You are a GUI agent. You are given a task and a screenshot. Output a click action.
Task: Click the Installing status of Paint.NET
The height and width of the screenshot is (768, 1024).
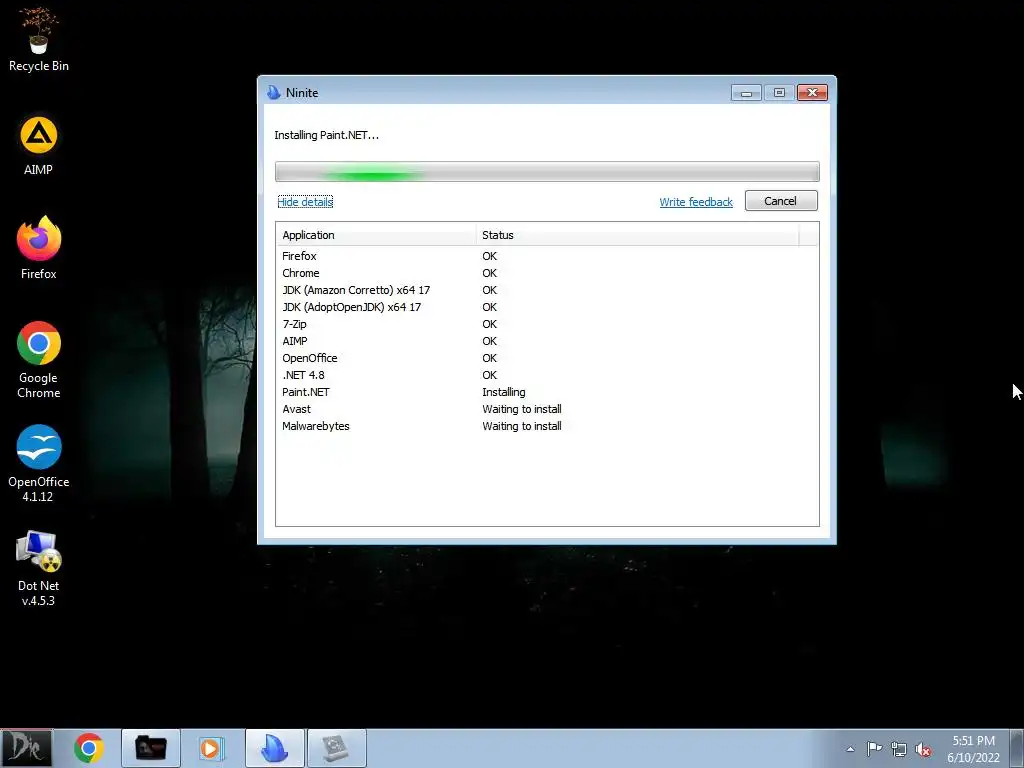504,392
